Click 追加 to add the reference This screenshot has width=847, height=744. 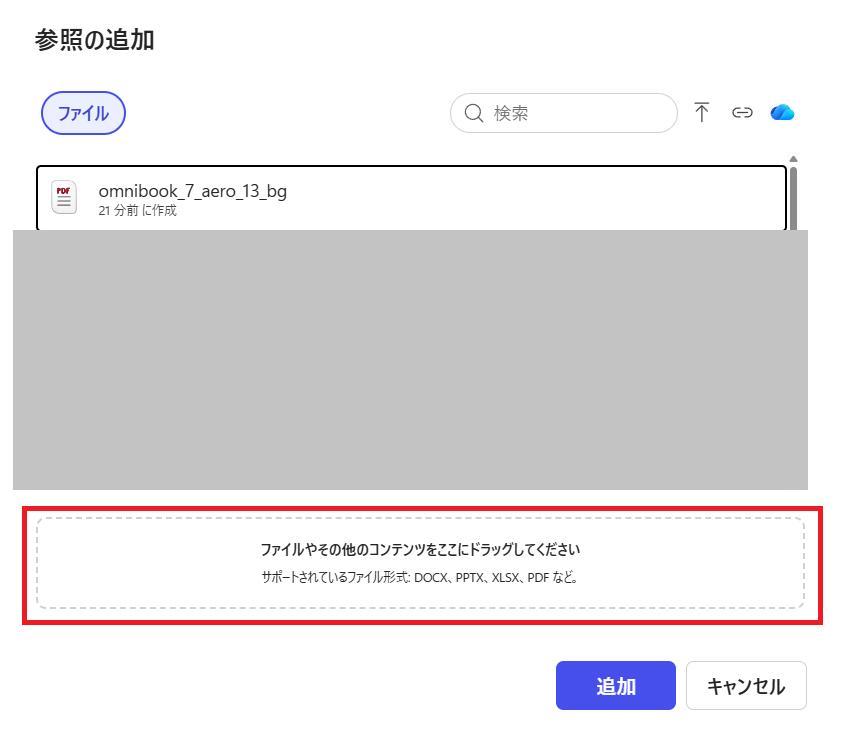pos(615,686)
